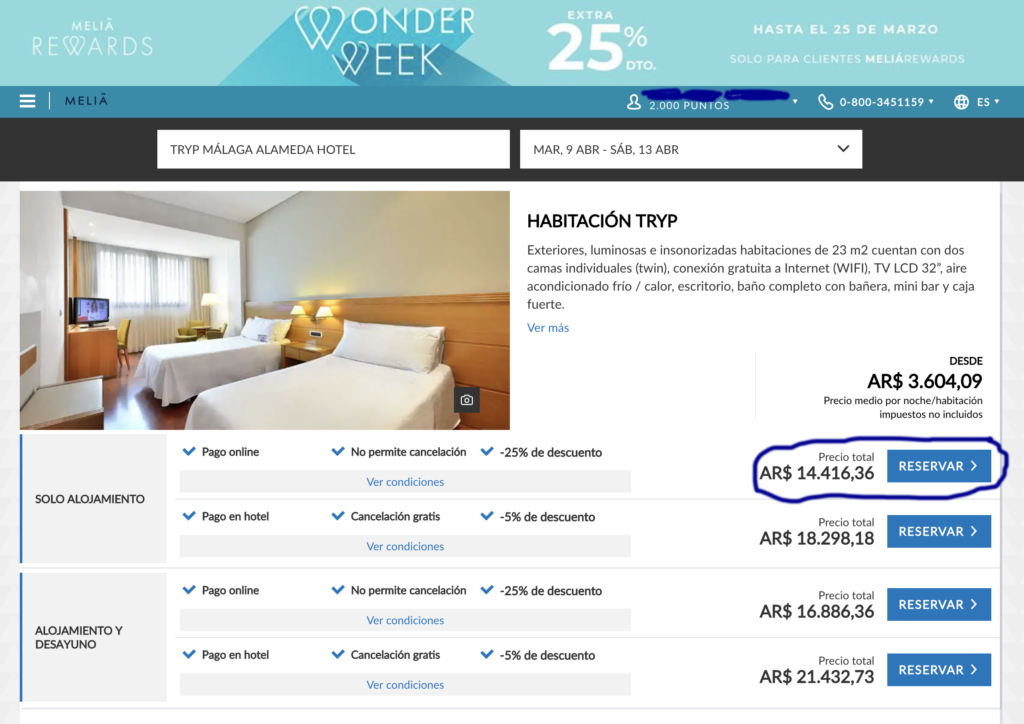Screen dimensions: 1024x724
Task: Click the Meliá Rewards logo in the banner
Action: coord(92,38)
